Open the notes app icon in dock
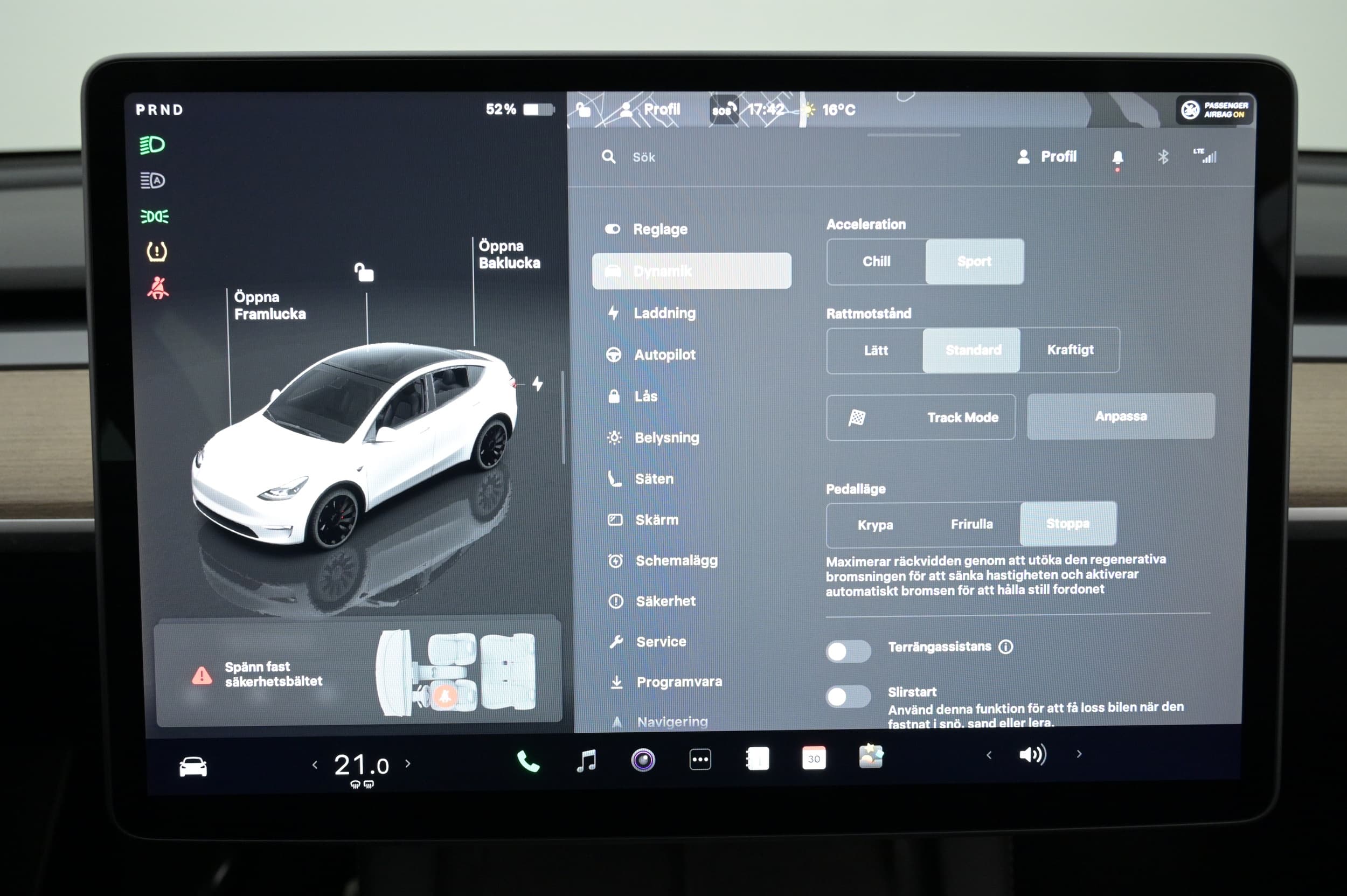Screen dimensions: 1347x896 [757, 759]
